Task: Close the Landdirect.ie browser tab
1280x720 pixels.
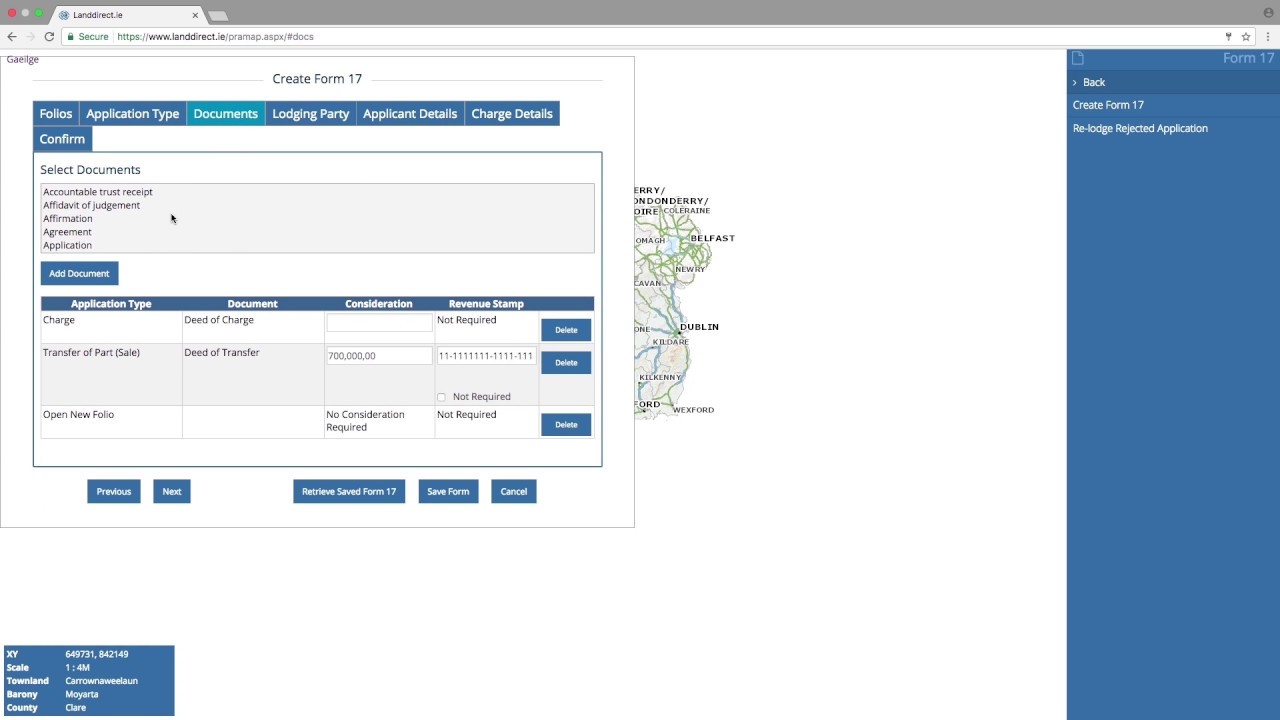Action: 195,15
